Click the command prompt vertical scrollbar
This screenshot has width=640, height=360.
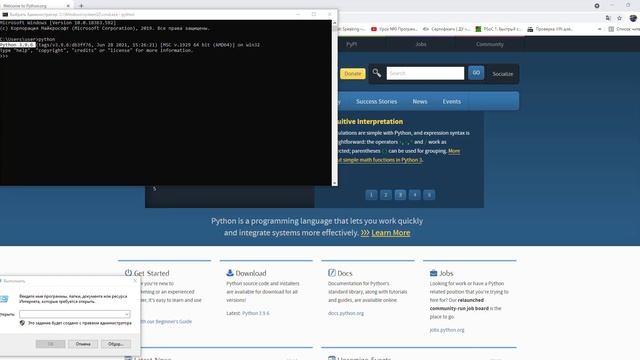click(335, 103)
